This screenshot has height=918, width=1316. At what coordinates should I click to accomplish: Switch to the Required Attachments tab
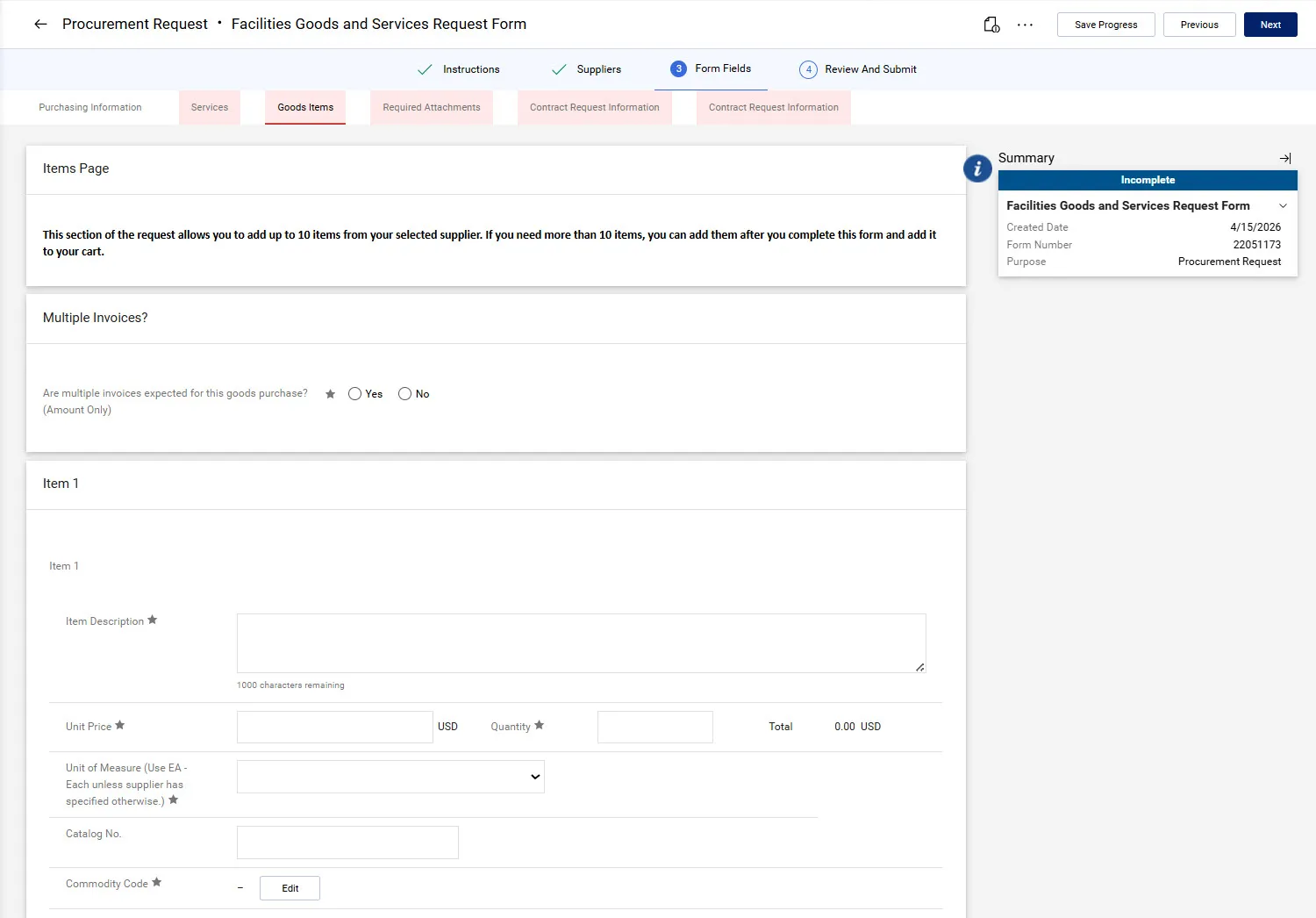(x=432, y=107)
